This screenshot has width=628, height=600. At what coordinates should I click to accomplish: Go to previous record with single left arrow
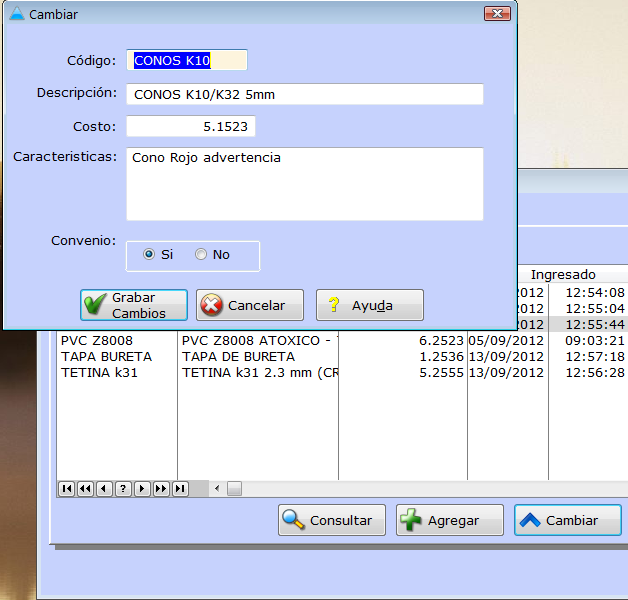tap(104, 489)
